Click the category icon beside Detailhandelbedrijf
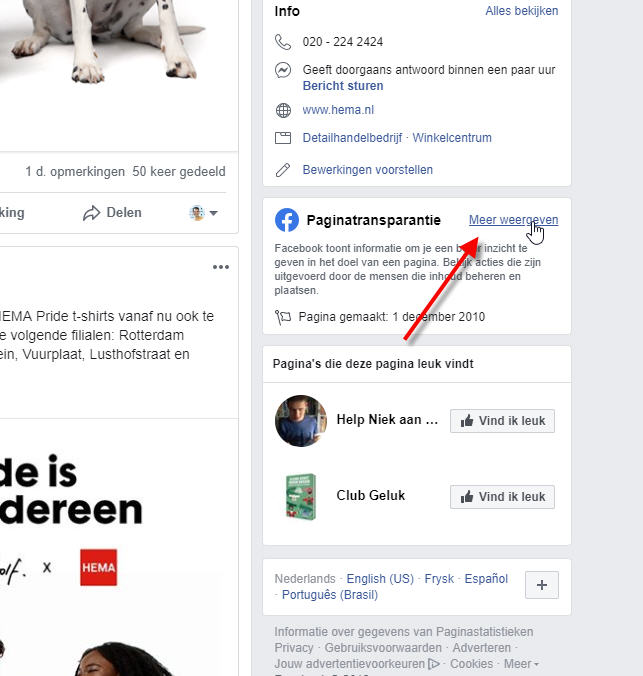This screenshot has width=643, height=676. coord(283,138)
